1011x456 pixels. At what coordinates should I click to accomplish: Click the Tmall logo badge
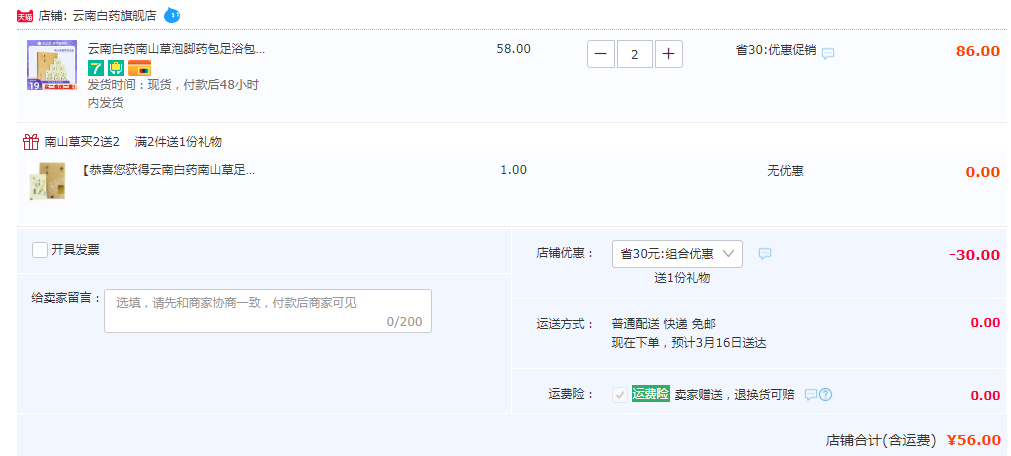[x=25, y=16]
